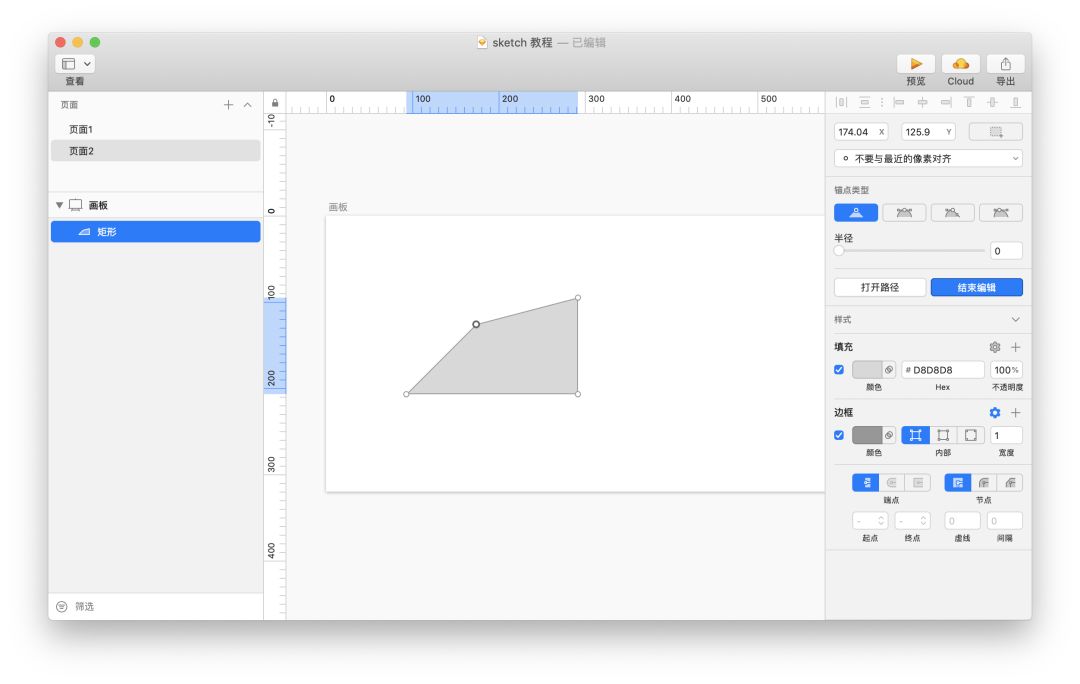
Task: Open the Cloud upload icon
Action: (960, 64)
